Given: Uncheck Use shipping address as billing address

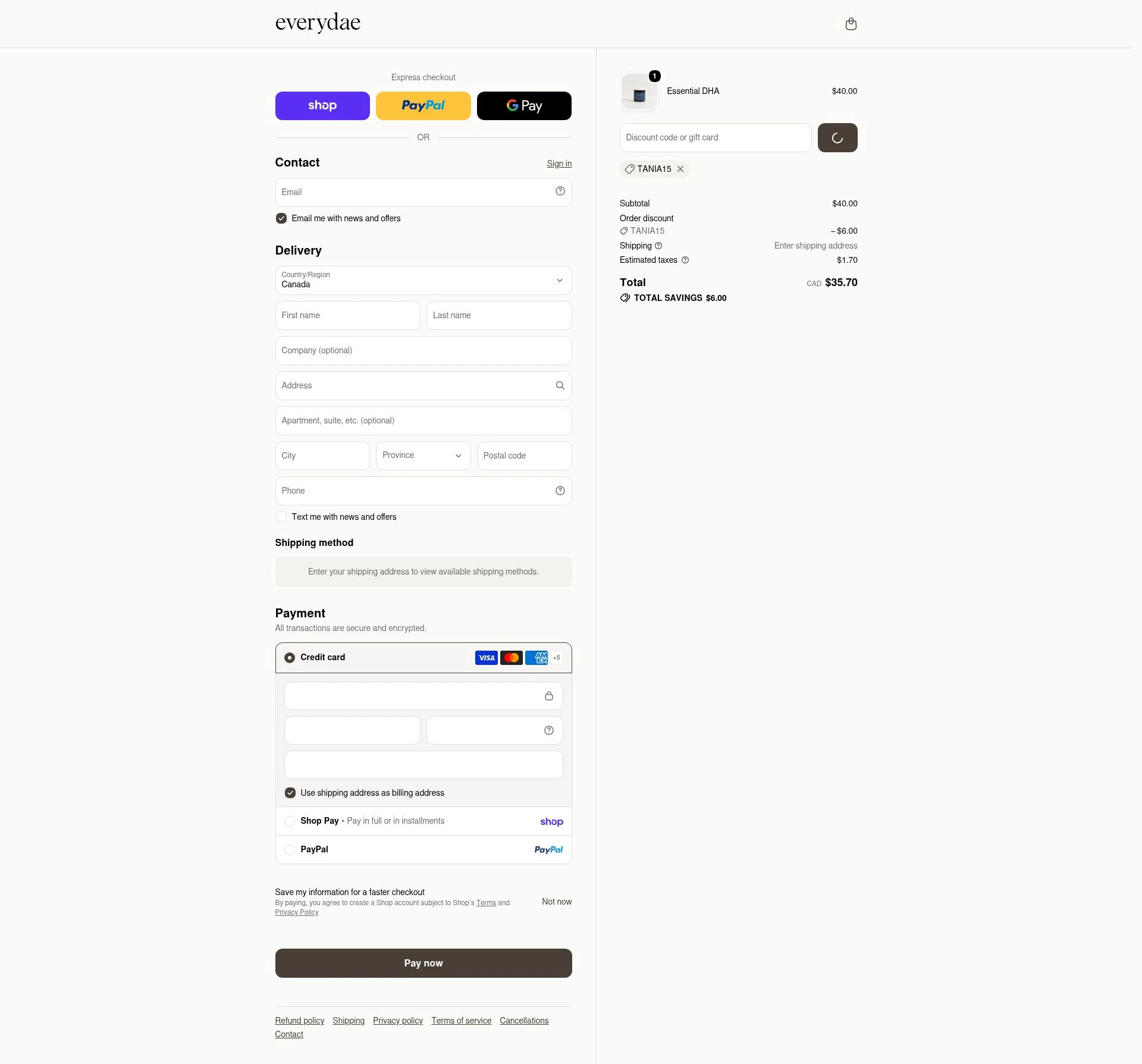Looking at the screenshot, I should click(x=290, y=793).
